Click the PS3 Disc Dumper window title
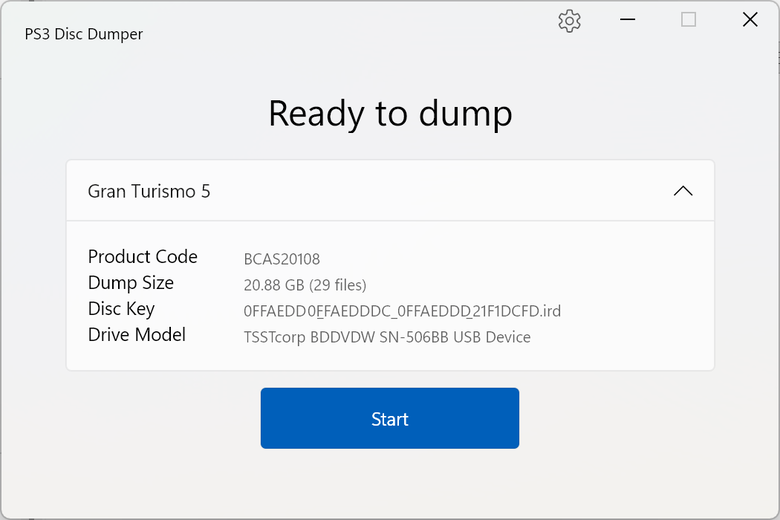The image size is (780, 520). click(84, 34)
